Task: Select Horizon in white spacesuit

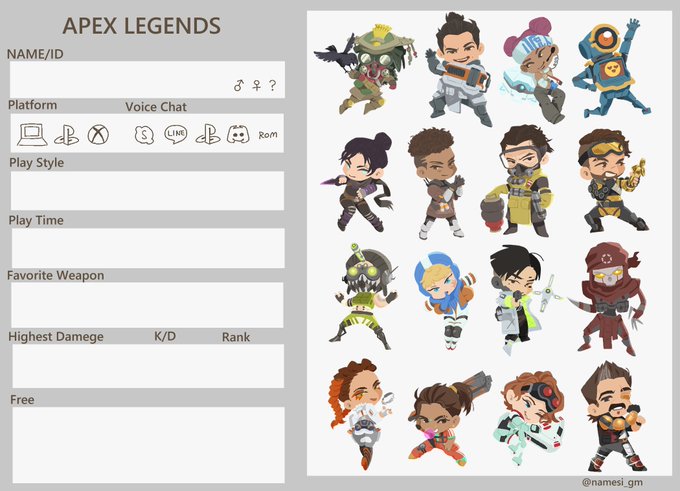Action: point(530,419)
